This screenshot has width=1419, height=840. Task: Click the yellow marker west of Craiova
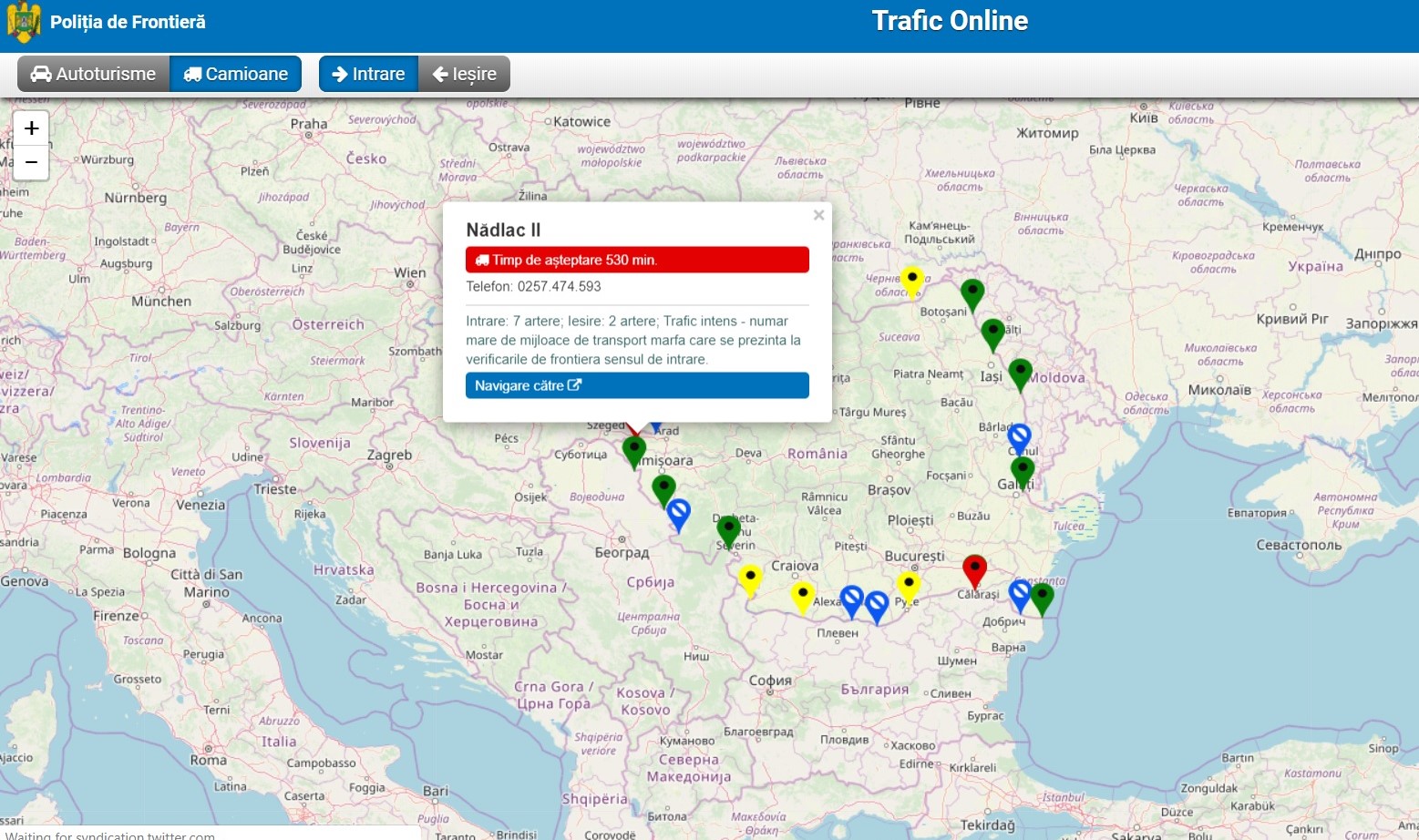click(x=749, y=579)
